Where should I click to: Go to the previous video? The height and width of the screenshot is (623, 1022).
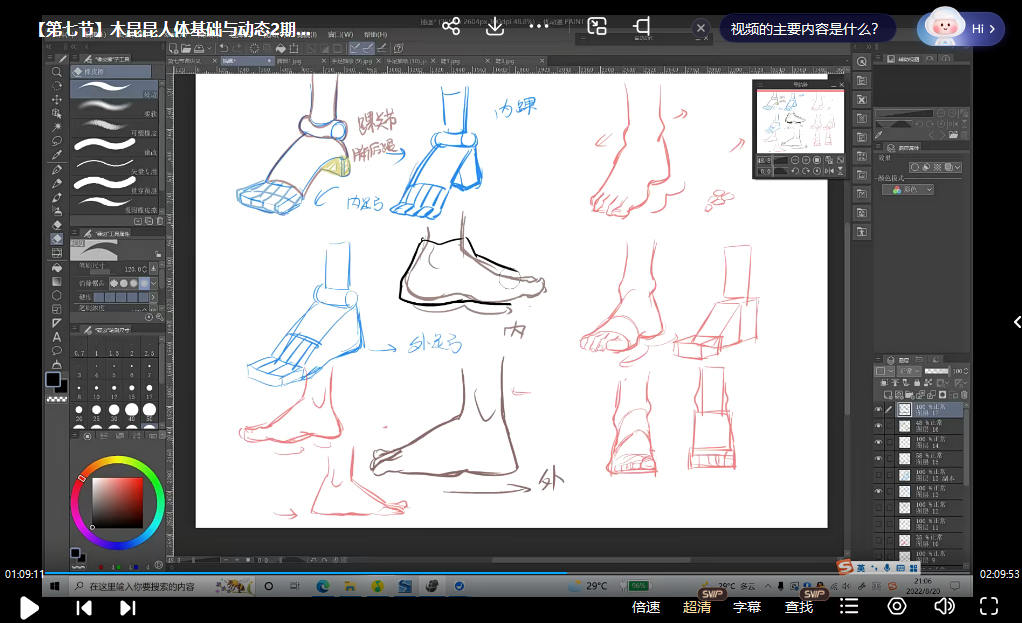coord(84,606)
